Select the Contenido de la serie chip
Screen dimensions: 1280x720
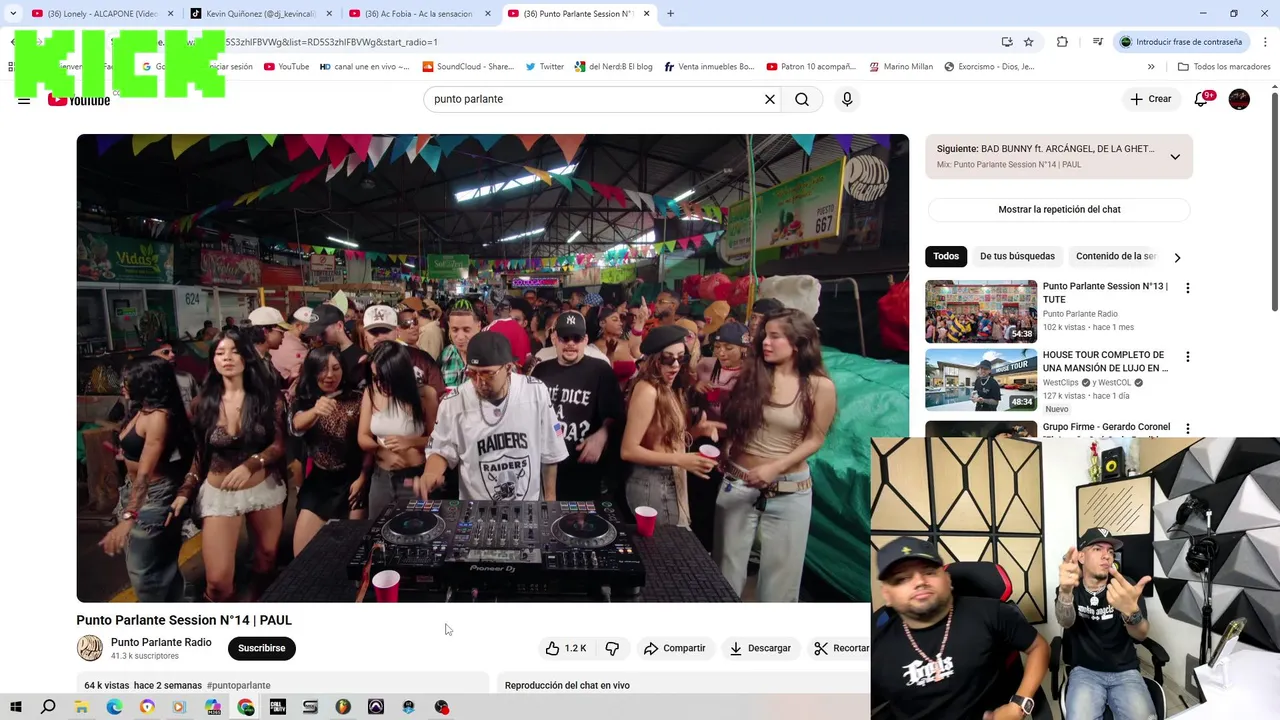point(1116,256)
